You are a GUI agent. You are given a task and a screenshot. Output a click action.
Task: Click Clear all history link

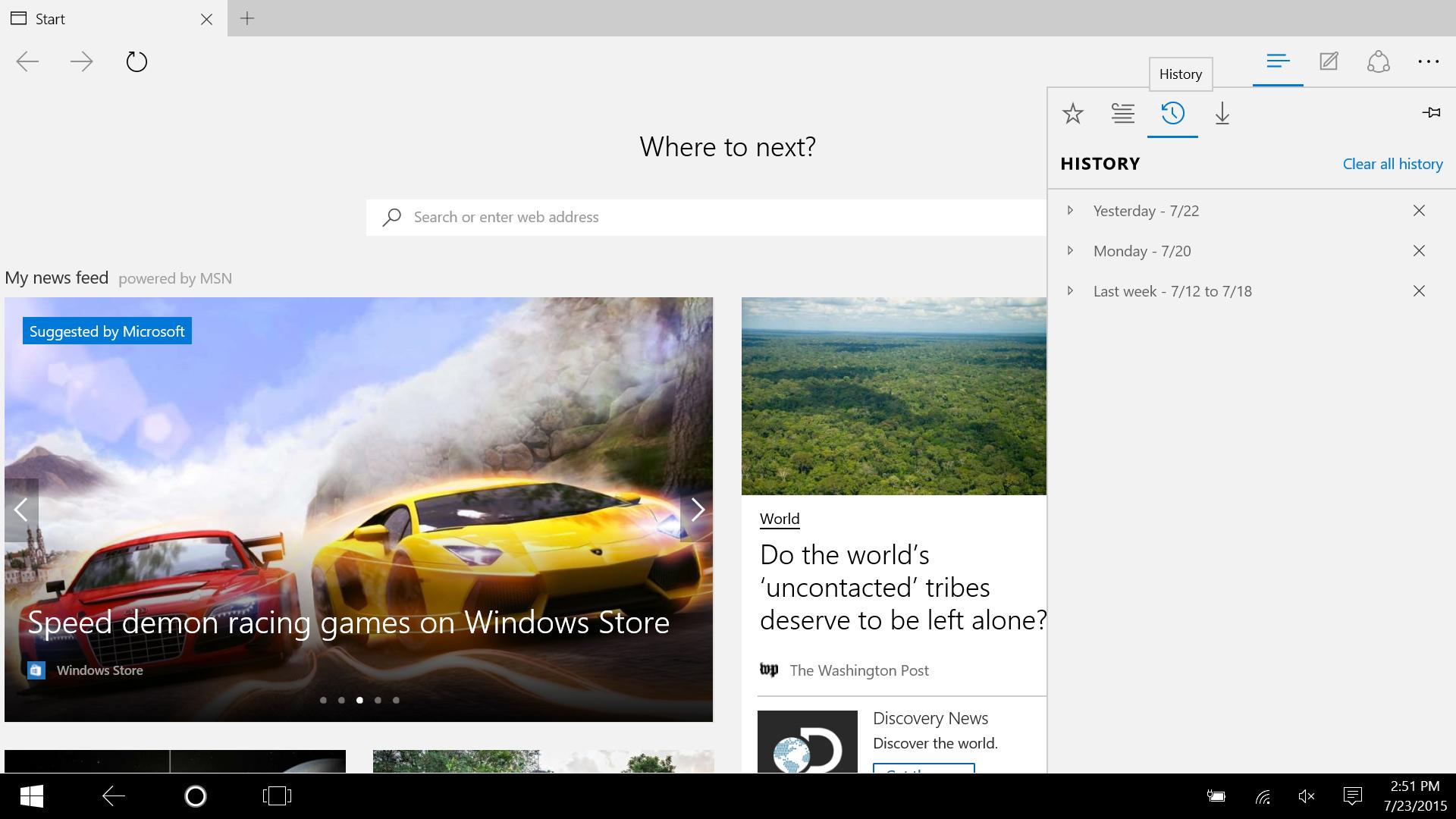pyautogui.click(x=1392, y=163)
